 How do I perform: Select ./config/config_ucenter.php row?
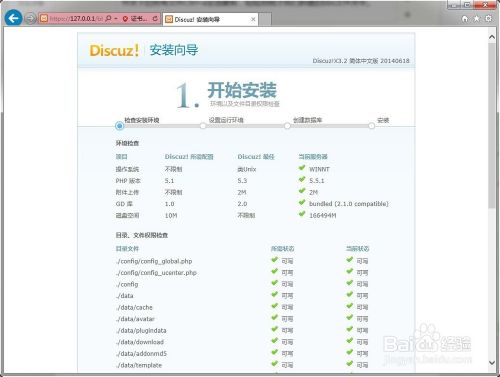coord(242,273)
